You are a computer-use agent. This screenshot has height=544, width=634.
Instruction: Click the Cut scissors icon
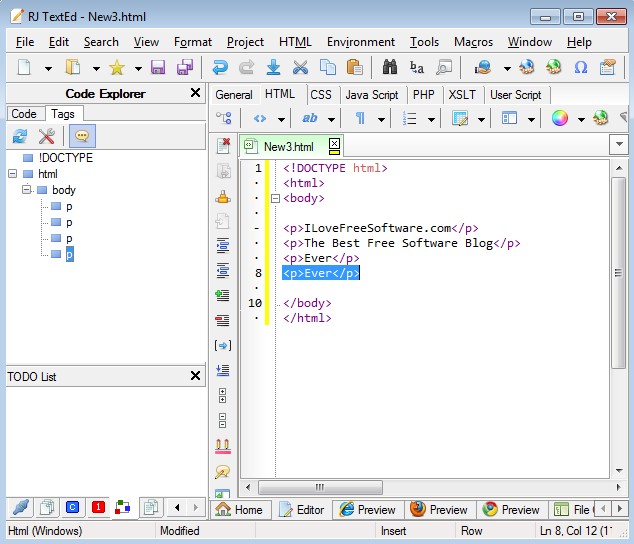click(300, 68)
